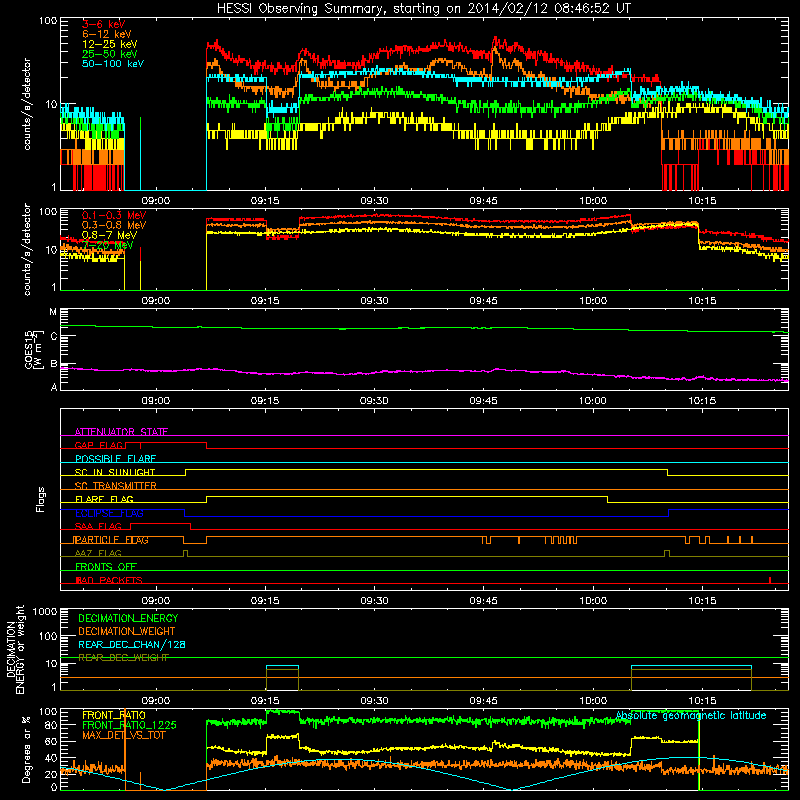Click counts/s/detector axis title of MeV panel
The image size is (800, 800).
tap(27, 249)
